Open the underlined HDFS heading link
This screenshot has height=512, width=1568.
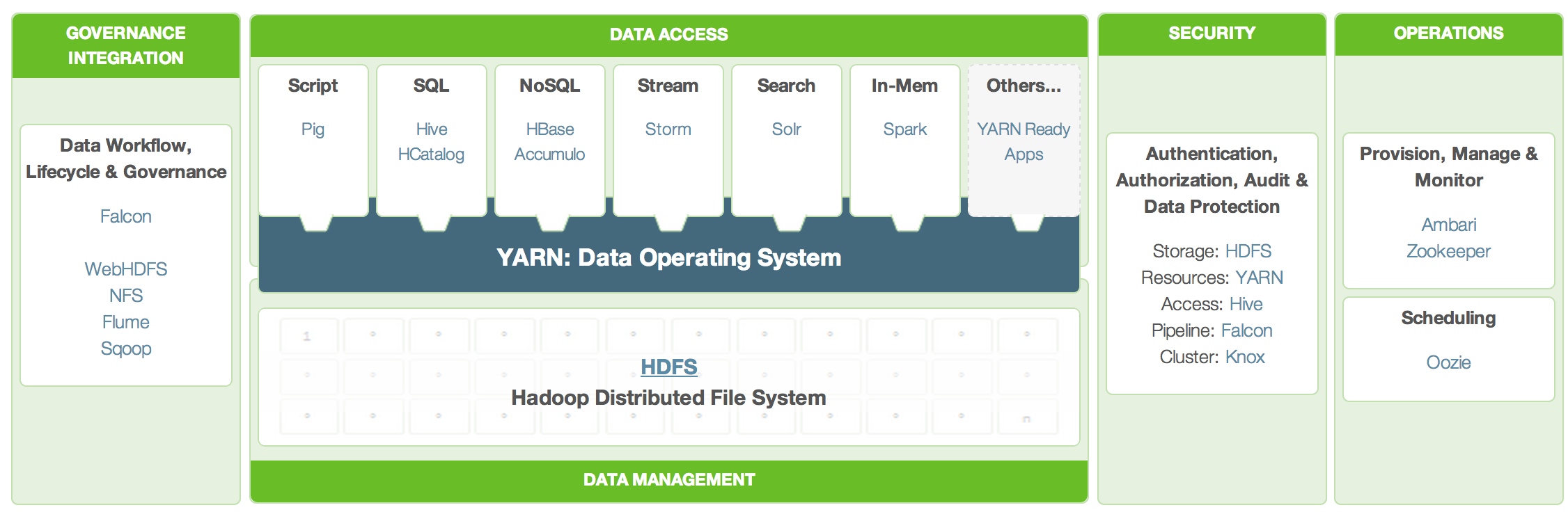click(668, 367)
